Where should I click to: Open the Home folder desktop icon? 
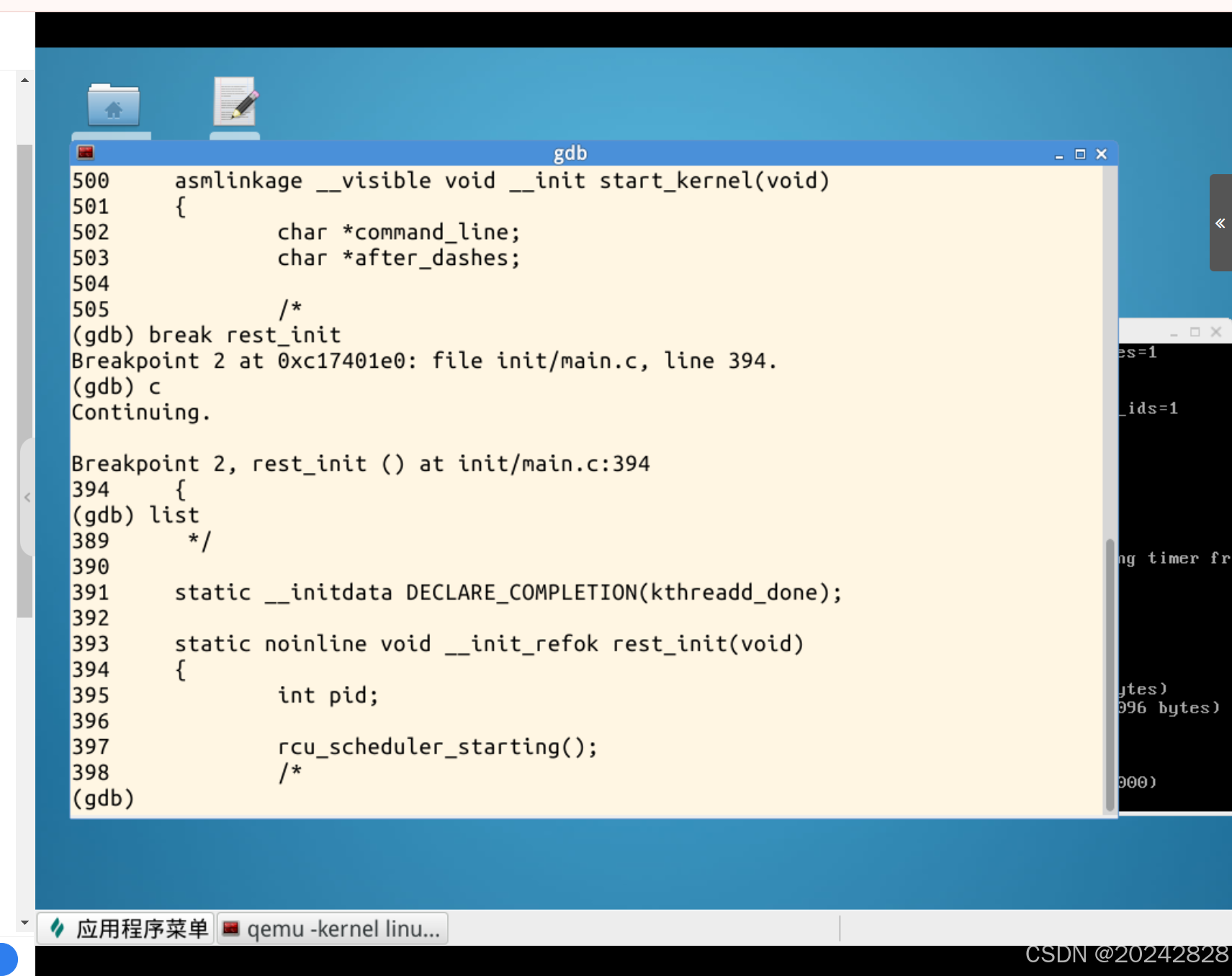[x=113, y=106]
